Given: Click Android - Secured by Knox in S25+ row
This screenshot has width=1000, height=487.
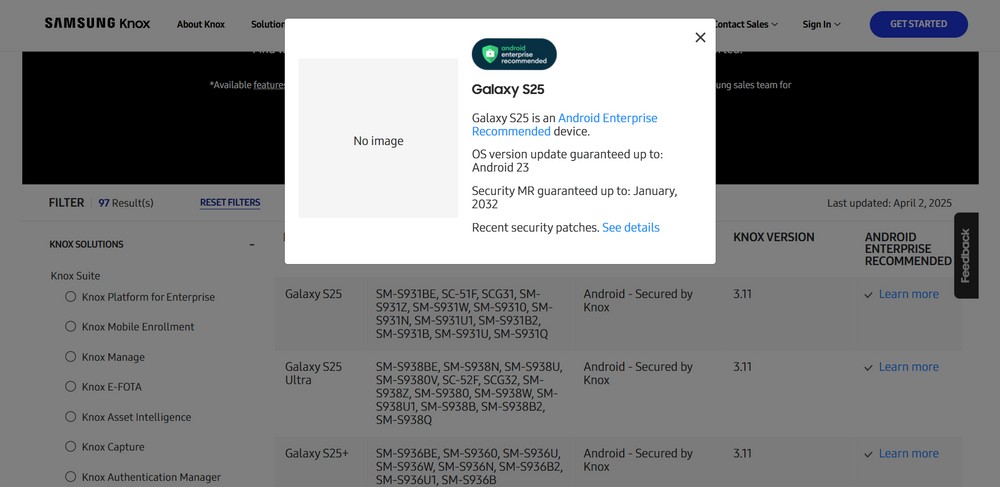Looking at the screenshot, I should (x=638, y=460).
